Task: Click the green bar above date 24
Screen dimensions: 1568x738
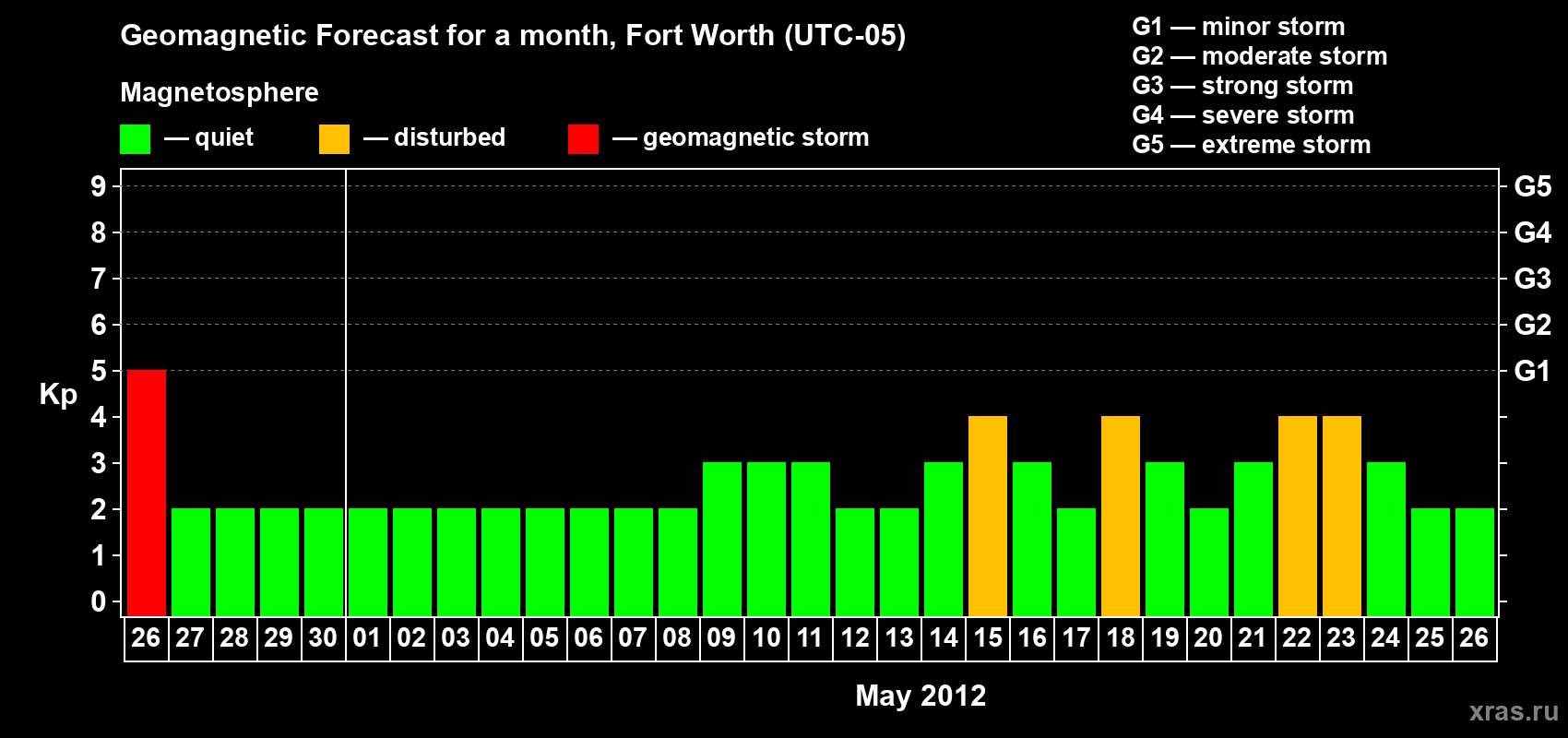Action: (x=1386, y=539)
